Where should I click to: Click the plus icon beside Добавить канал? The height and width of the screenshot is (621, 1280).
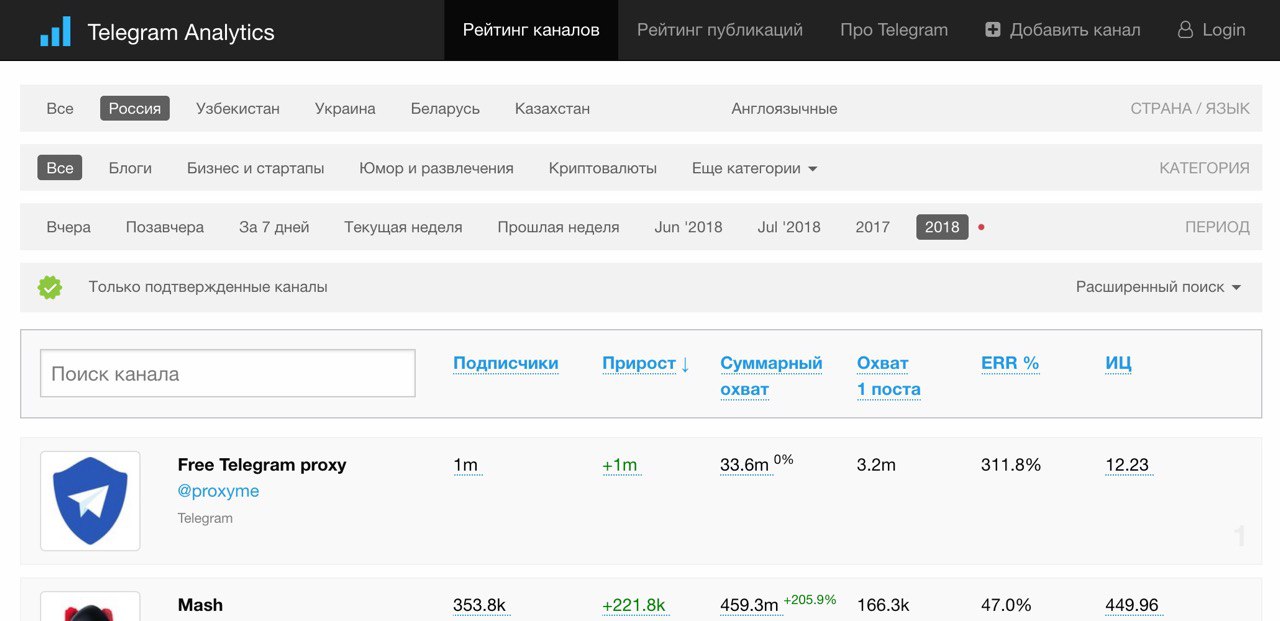click(992, 30)
